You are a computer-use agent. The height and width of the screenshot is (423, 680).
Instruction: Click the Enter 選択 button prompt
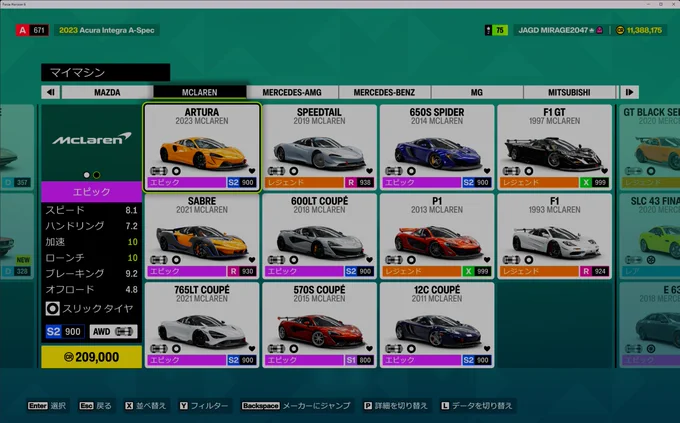47,406
